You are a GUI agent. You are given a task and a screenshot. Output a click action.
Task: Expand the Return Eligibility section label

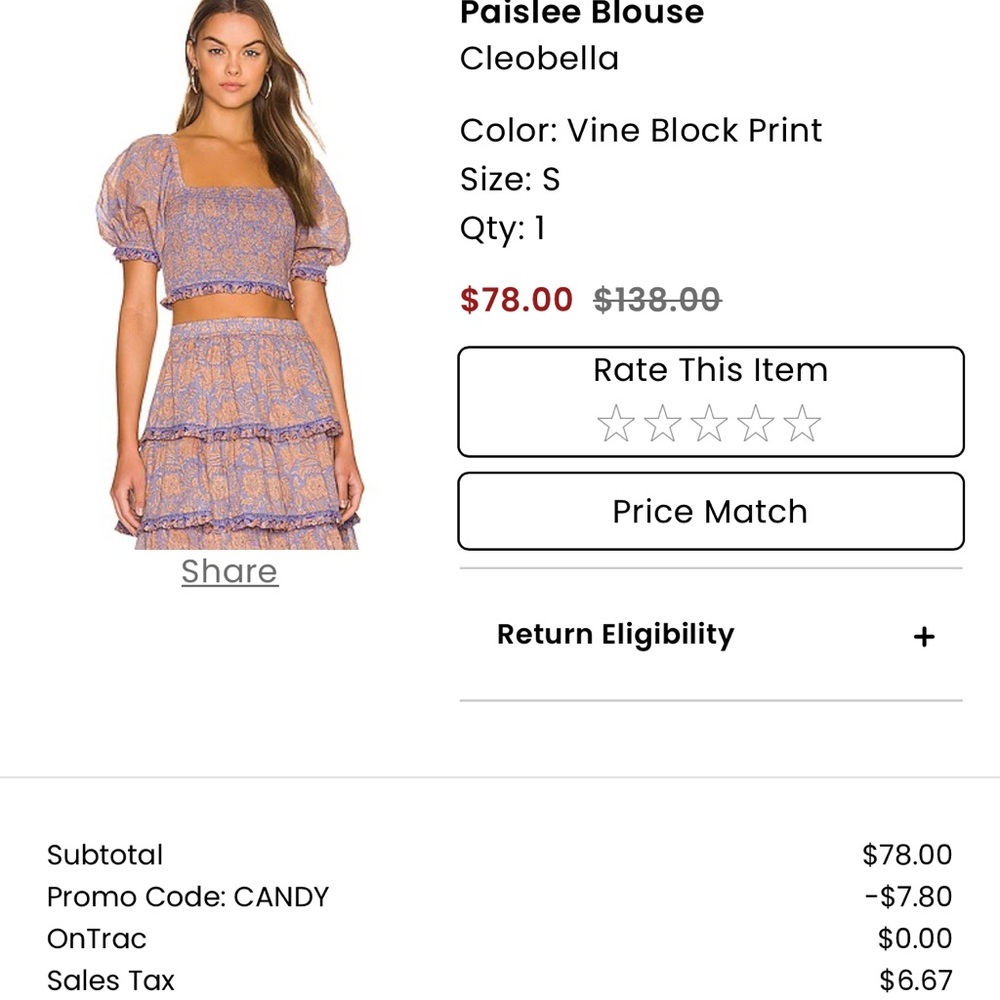pos(615,635)
